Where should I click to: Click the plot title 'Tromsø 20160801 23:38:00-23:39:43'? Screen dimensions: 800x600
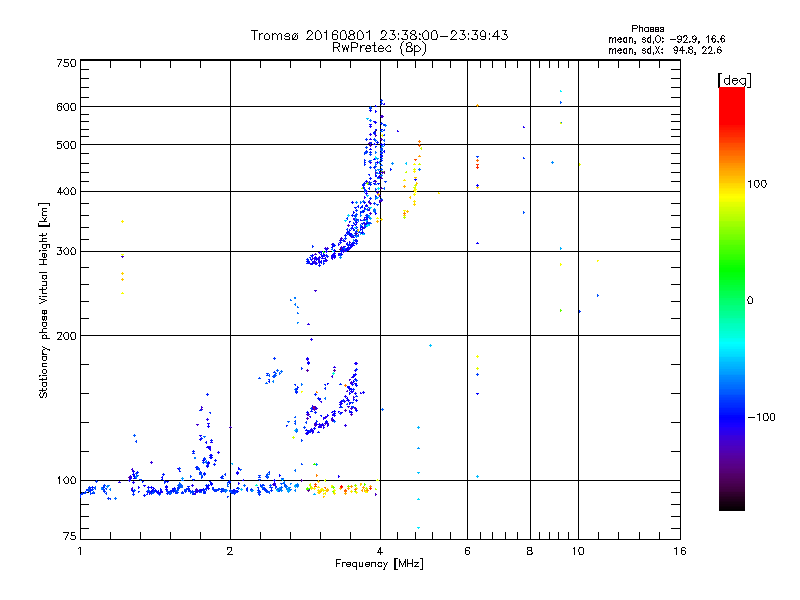pos(379,35)
